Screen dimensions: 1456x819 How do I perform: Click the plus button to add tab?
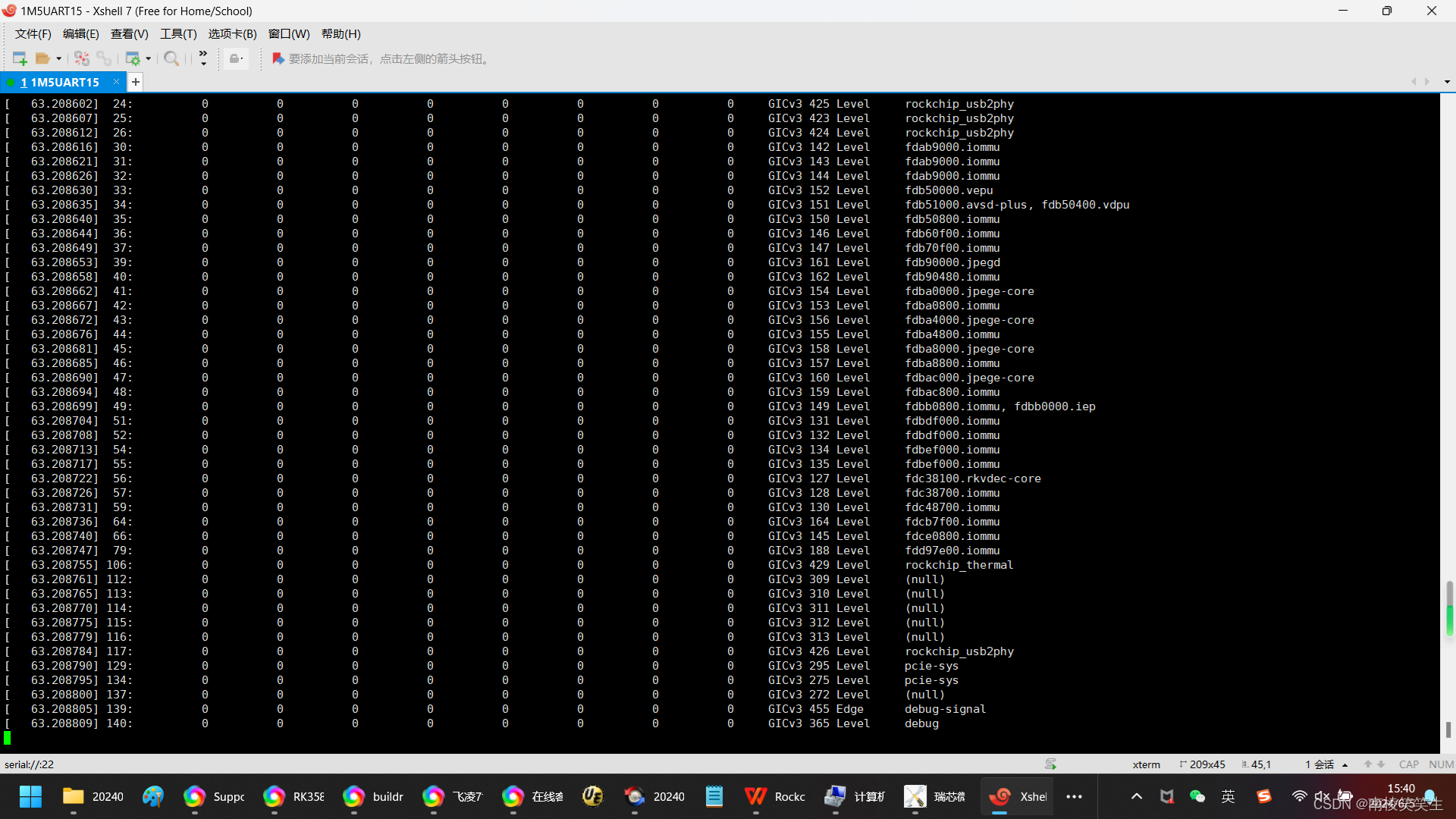135,82
